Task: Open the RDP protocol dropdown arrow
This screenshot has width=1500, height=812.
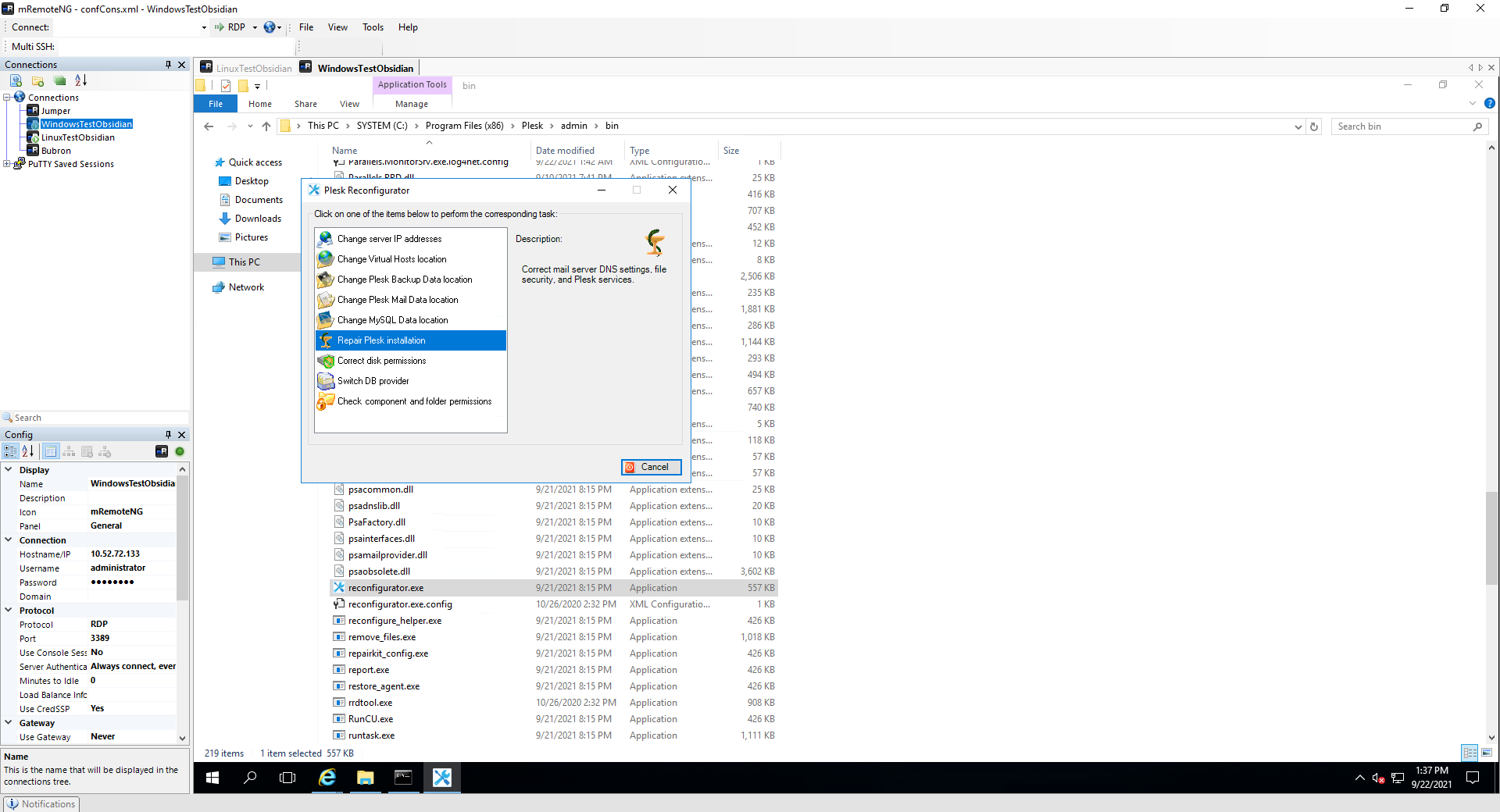Action: (255, 27)
